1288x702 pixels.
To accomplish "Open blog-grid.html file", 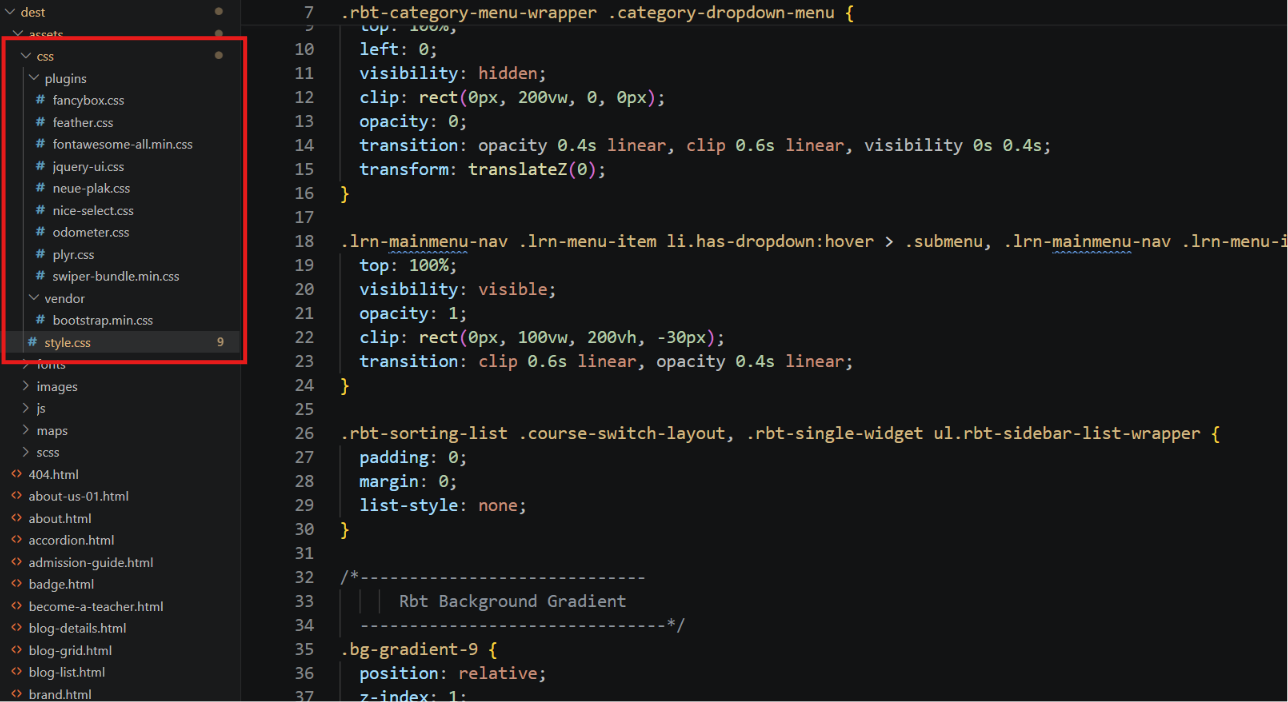I will click(70, 650).
